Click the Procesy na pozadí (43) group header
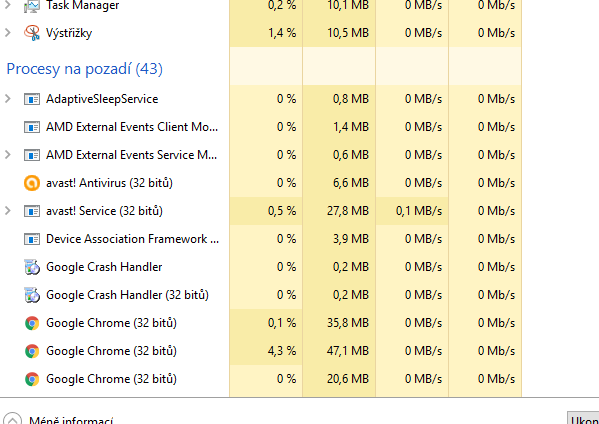This screenshot has width=599, height=424. [84, 69]
